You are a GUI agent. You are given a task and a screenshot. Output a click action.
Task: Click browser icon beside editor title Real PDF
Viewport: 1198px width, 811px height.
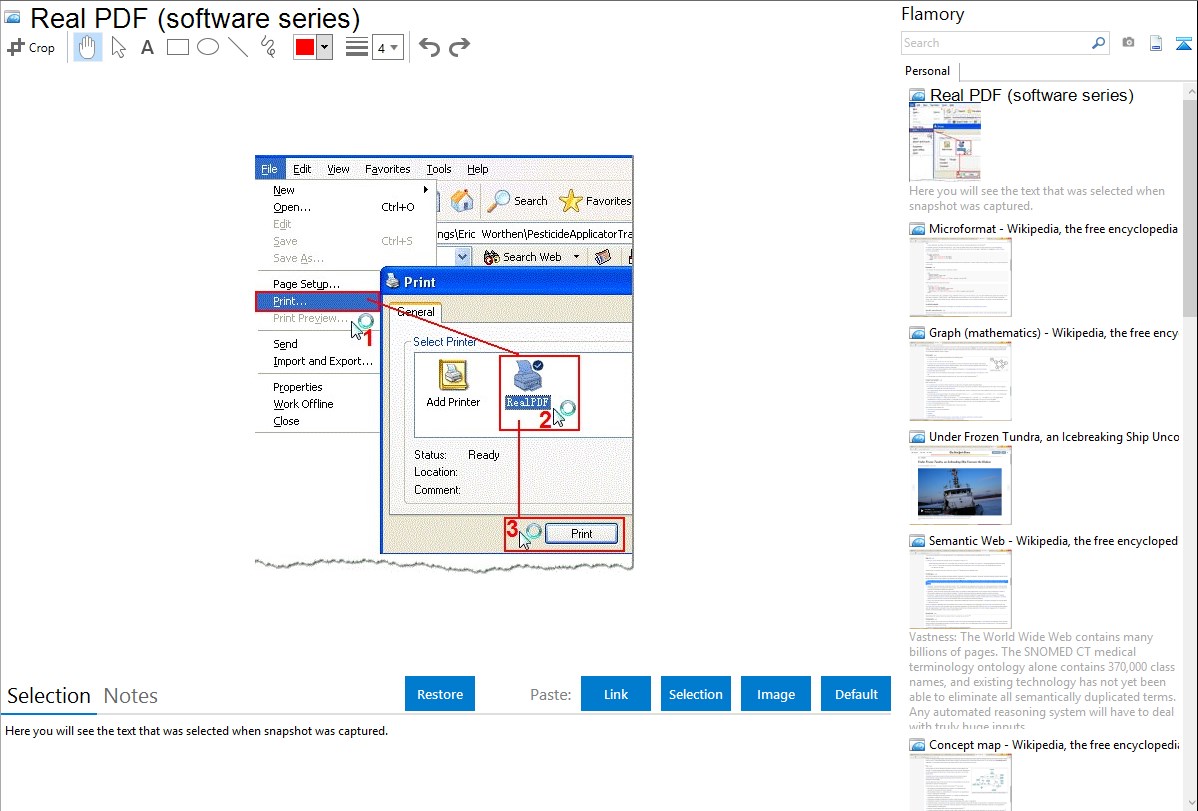coord(12,18)
